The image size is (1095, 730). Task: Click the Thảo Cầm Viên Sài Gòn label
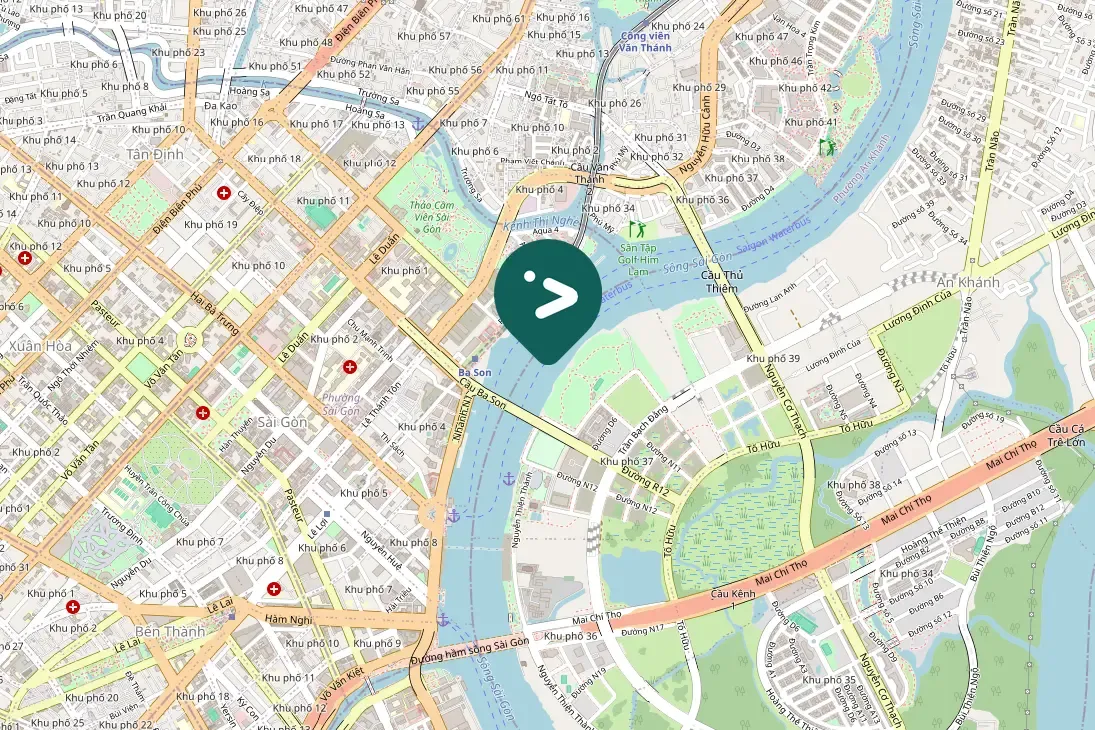(x=432, y=217)
